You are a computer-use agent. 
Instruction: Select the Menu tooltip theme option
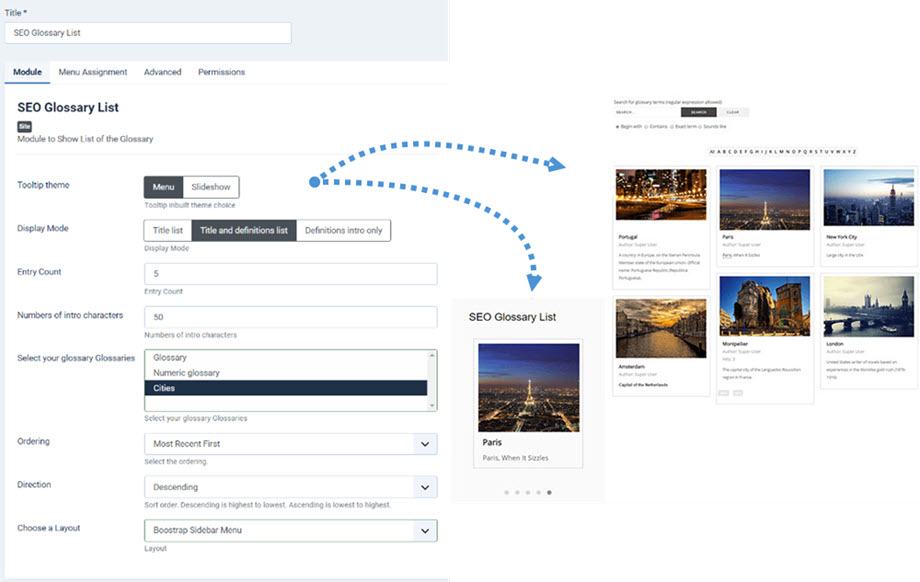click(x=163, y=187)
